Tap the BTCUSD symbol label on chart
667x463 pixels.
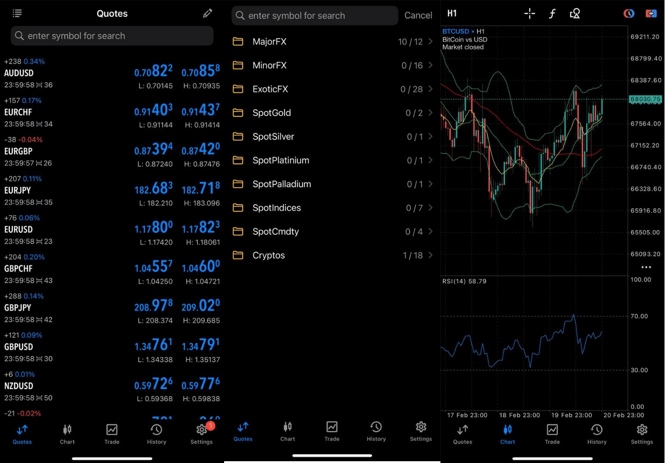tap(455, 31)
